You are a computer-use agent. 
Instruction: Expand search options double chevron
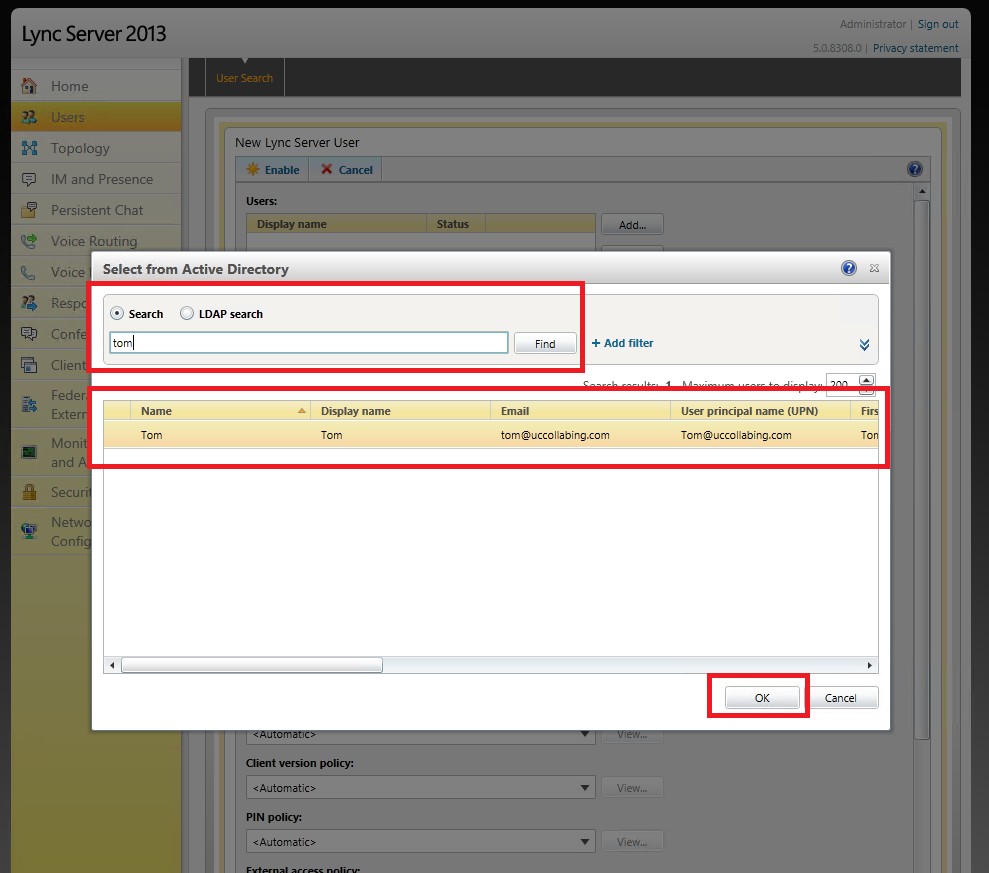pyautogui.click(x=864, y=344)
